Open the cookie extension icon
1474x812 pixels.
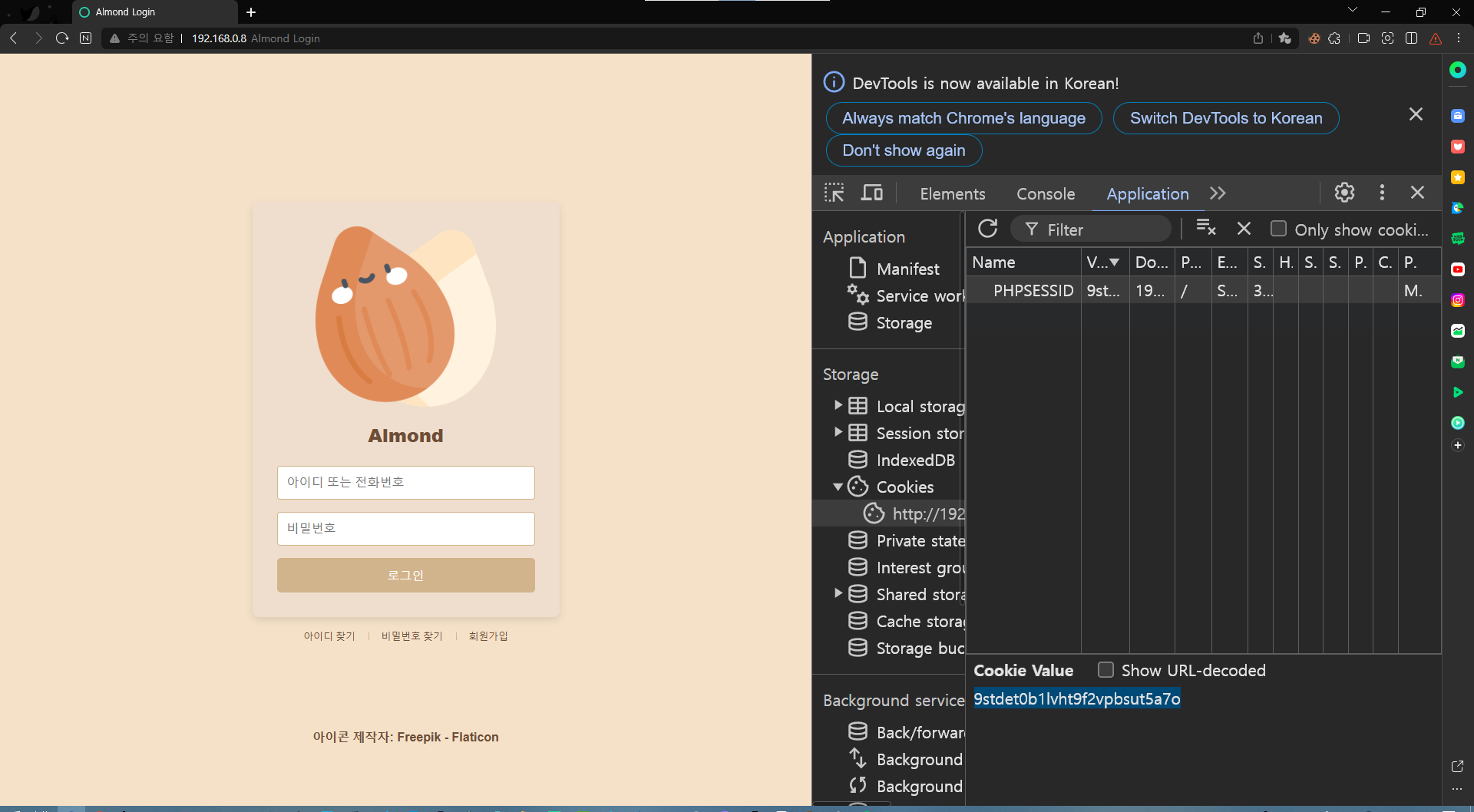1314,38
